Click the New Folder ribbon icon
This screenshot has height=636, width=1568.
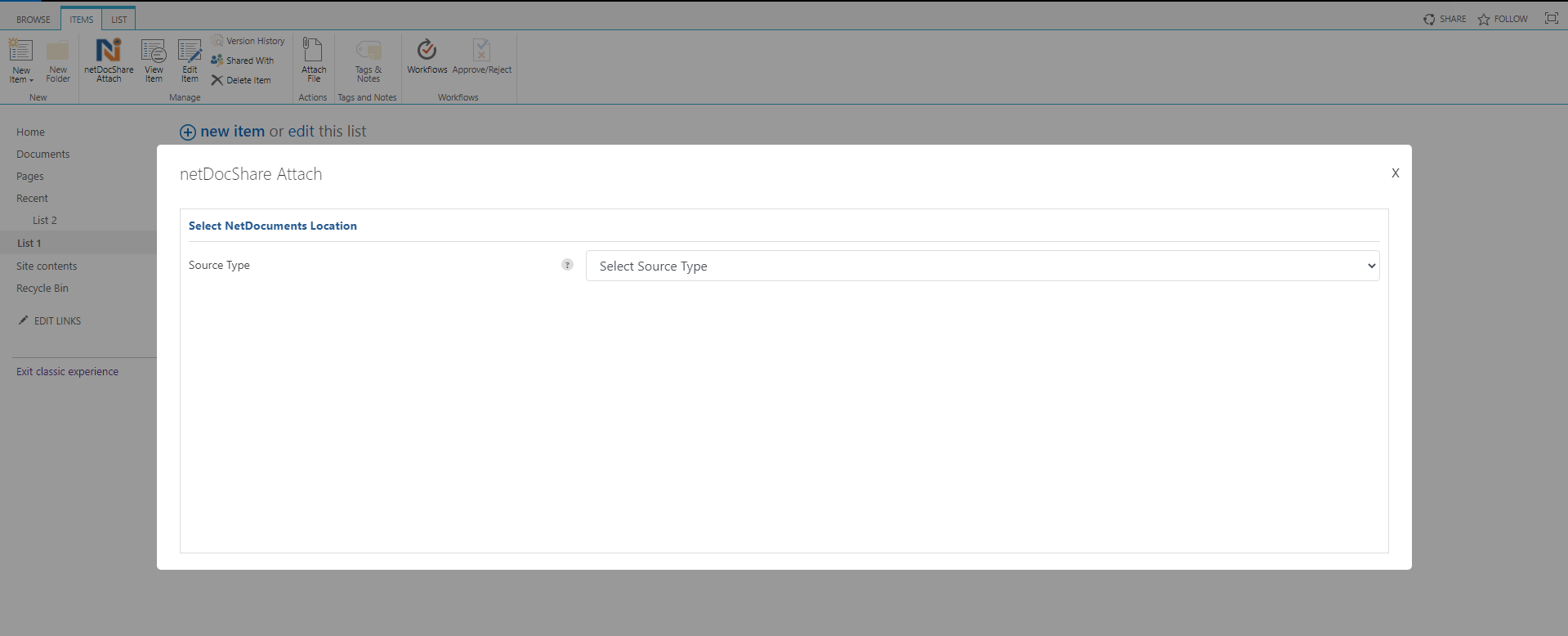click(57, 51)
